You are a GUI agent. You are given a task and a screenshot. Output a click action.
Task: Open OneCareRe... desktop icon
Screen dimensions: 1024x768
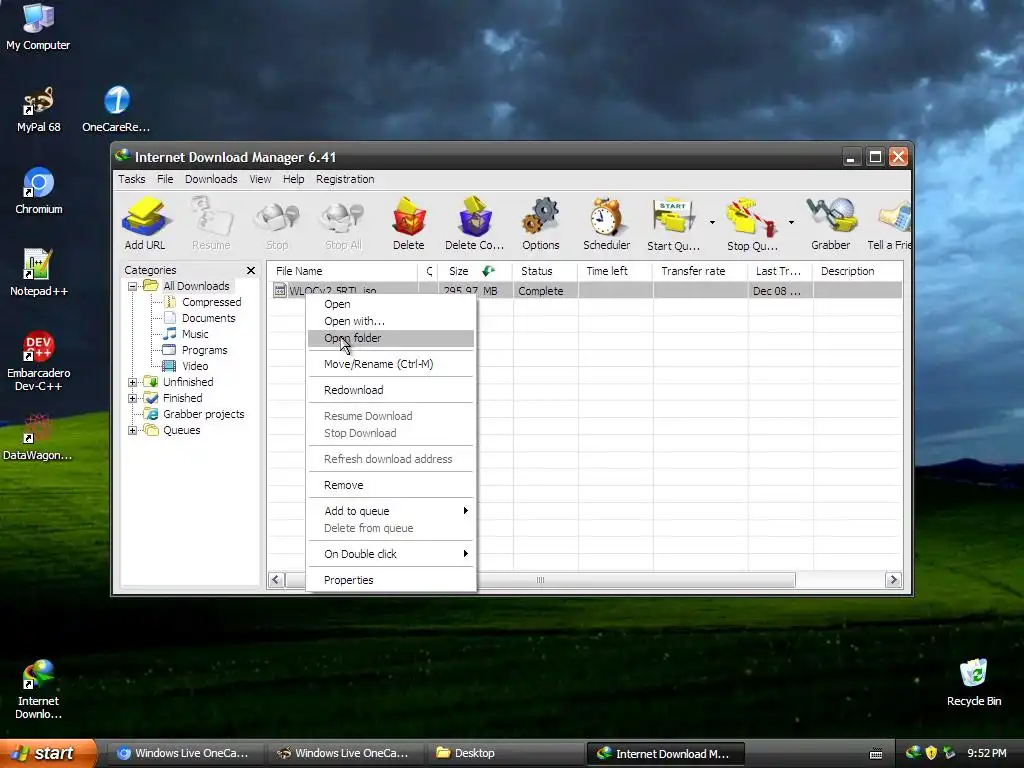116,108
